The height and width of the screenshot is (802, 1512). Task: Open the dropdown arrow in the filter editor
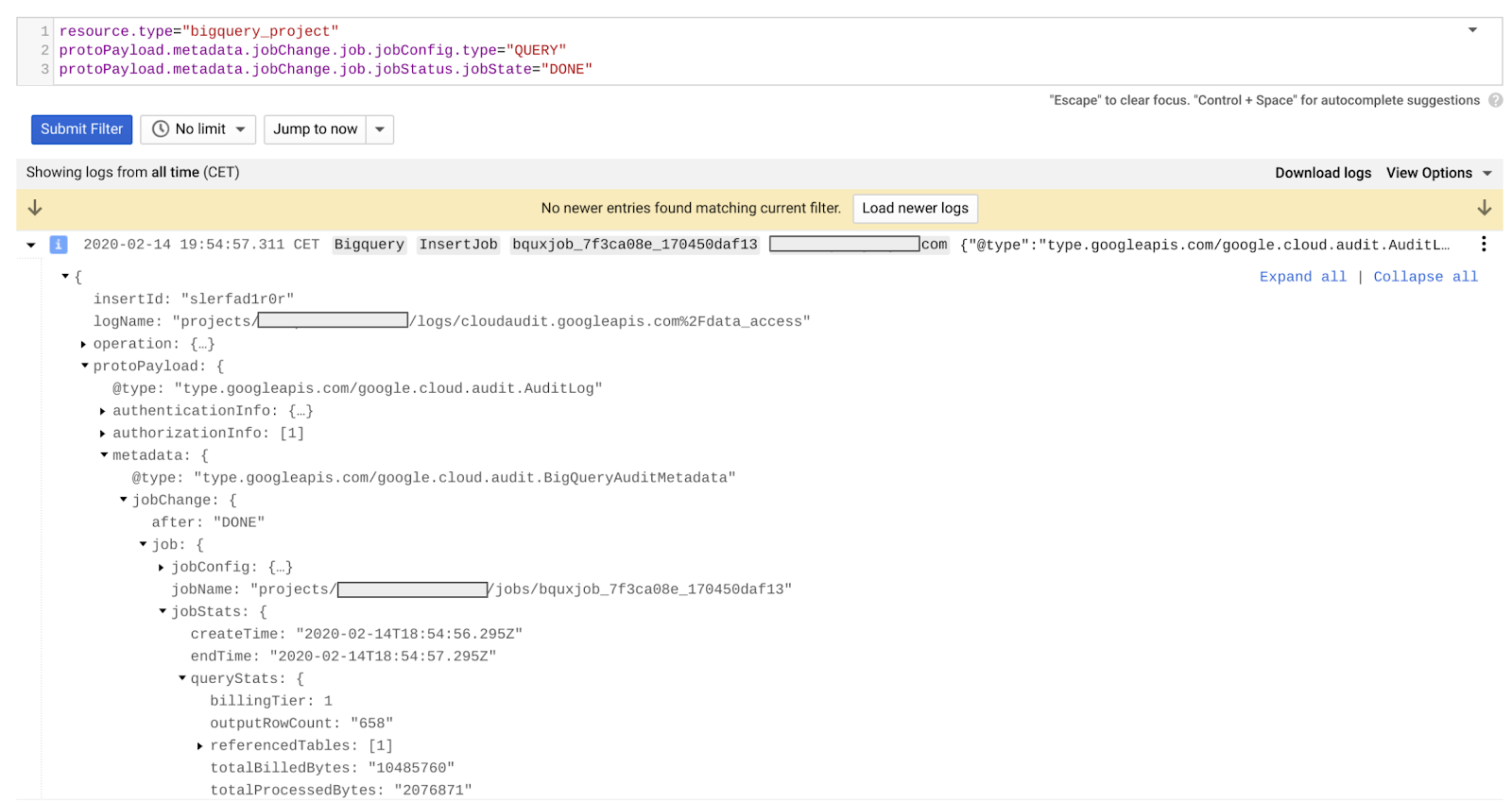1472,30
